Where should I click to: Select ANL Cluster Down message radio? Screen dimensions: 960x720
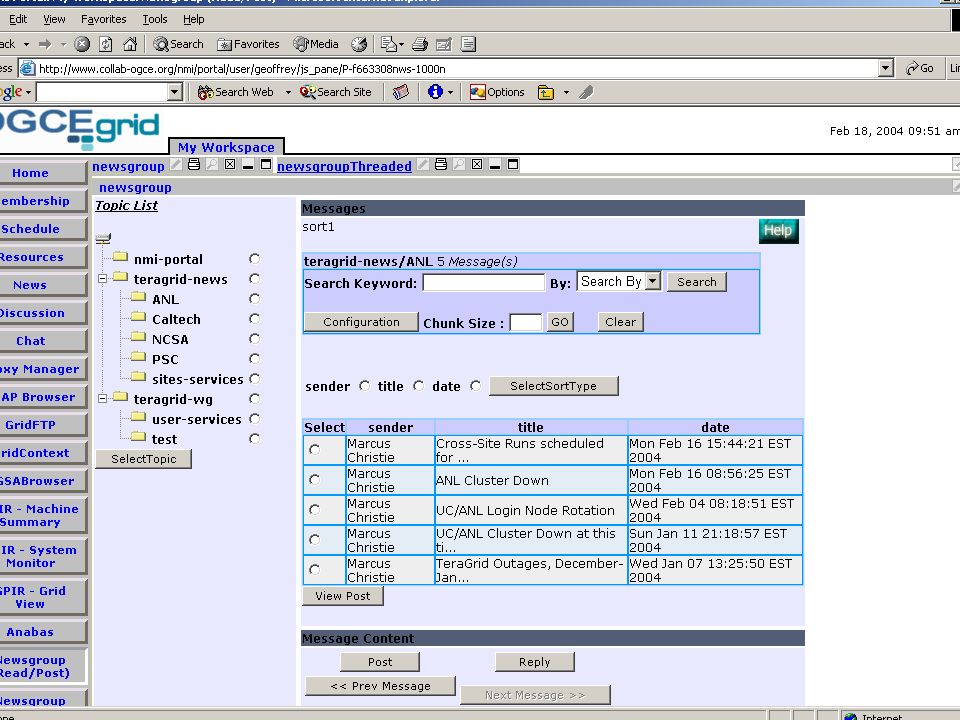tap(315, 480)
